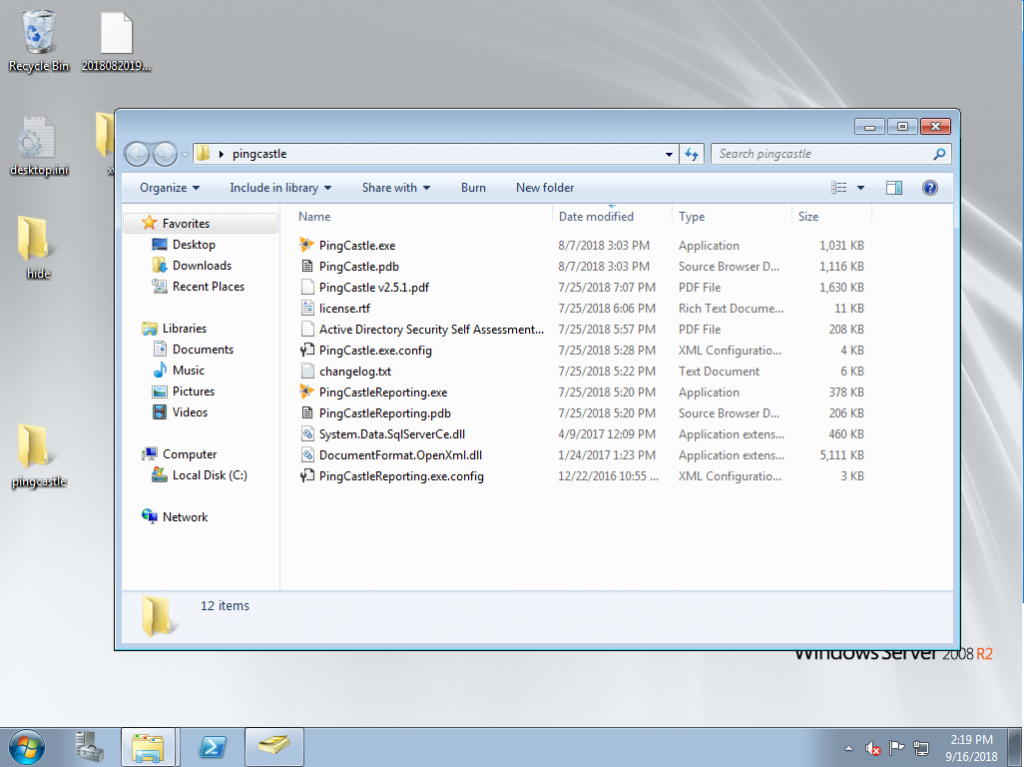Click the muted volume tray icon

[872, 748]
